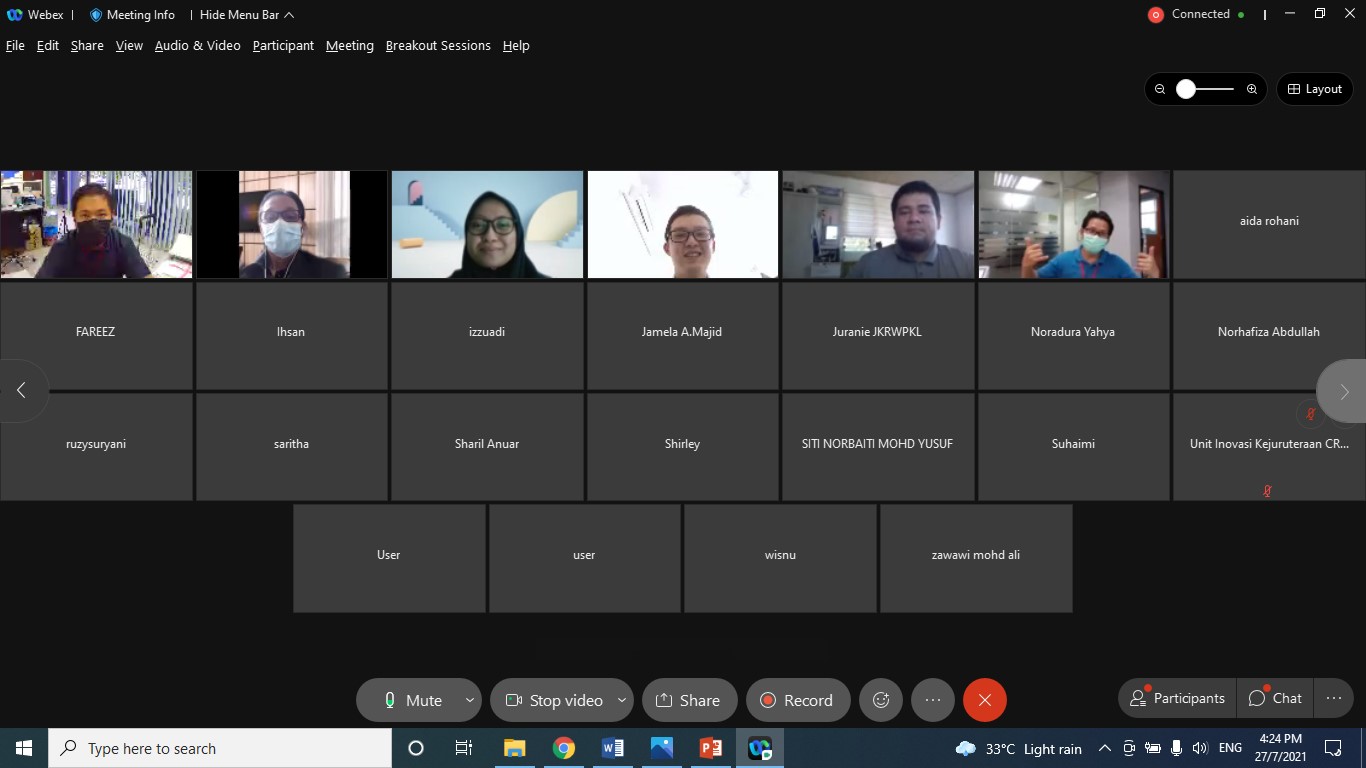Open Breakout Sessions menu
The height and width of the screenshot is (768, 1366).
tap(438, 46)
